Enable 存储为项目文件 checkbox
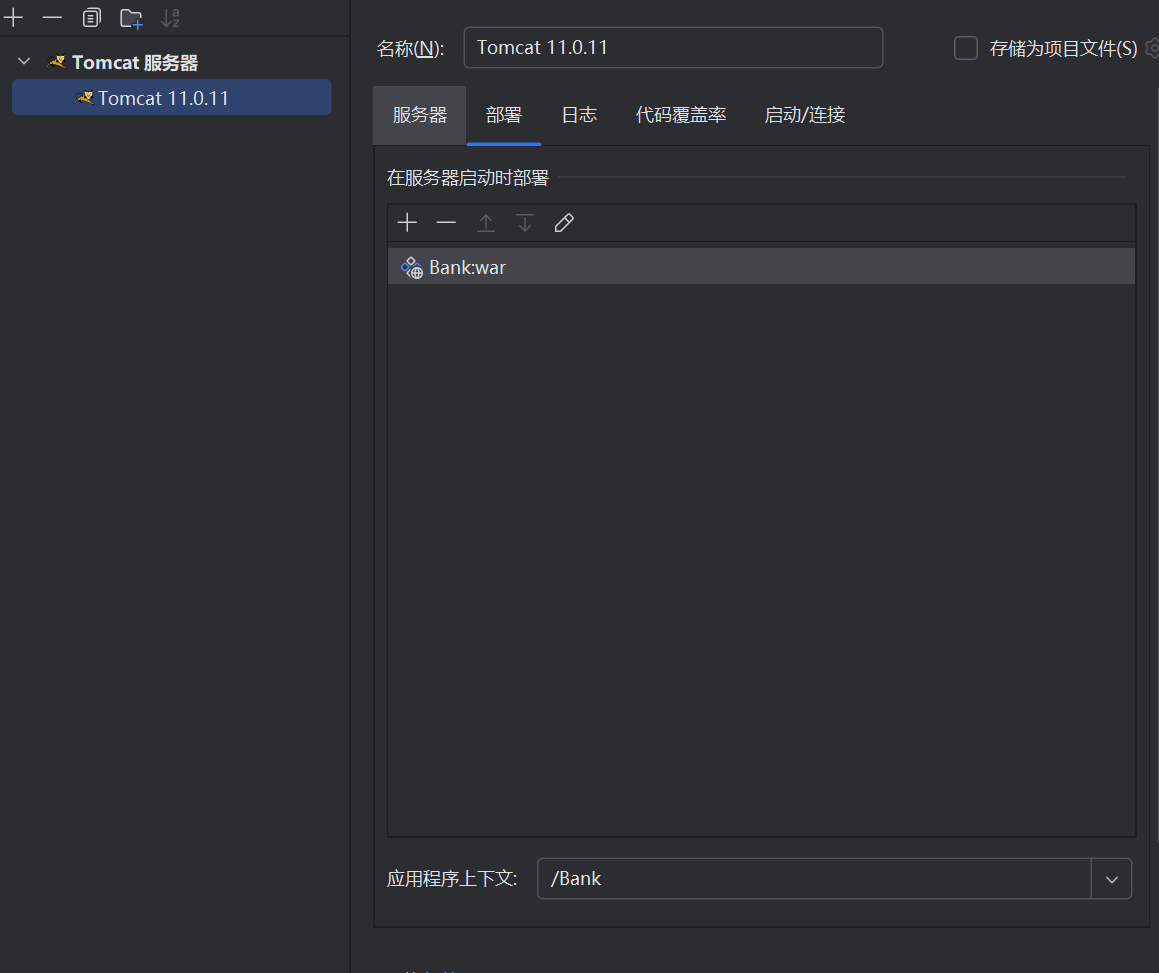Viewport: 1159px width, 973px height. tap(965, 48)
